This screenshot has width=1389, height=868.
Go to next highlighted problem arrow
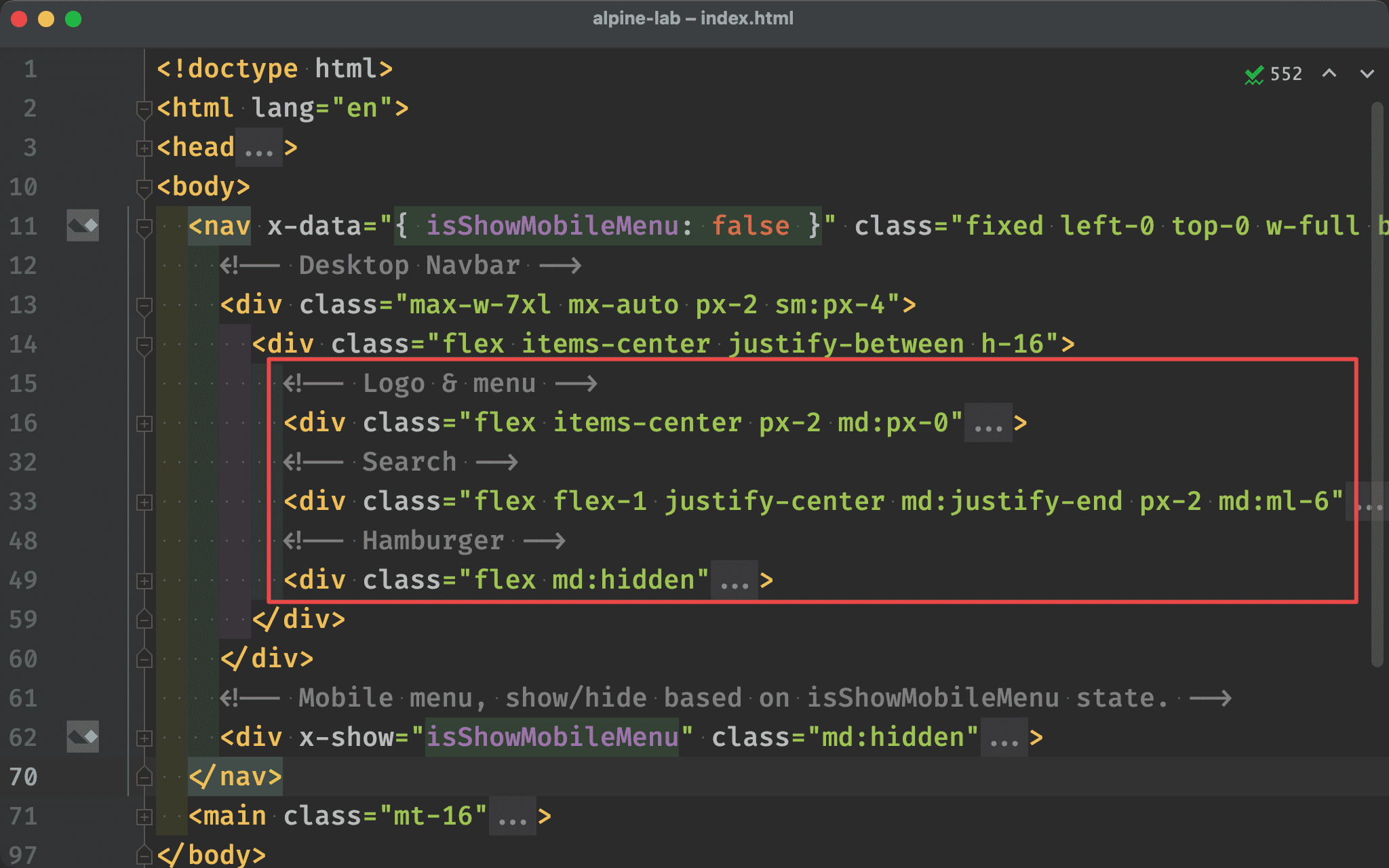[x=1367, y=73]
